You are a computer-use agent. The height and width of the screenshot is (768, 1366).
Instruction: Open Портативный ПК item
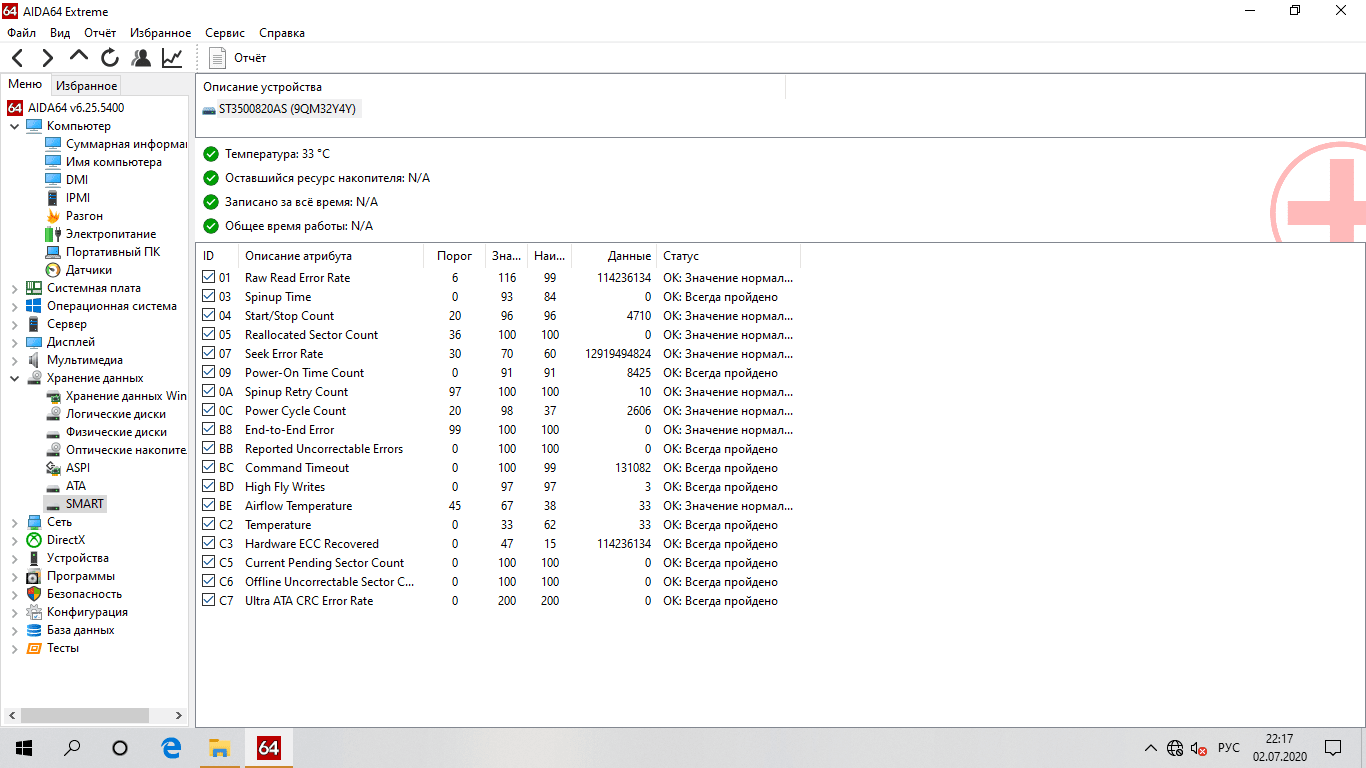[102, 252]
